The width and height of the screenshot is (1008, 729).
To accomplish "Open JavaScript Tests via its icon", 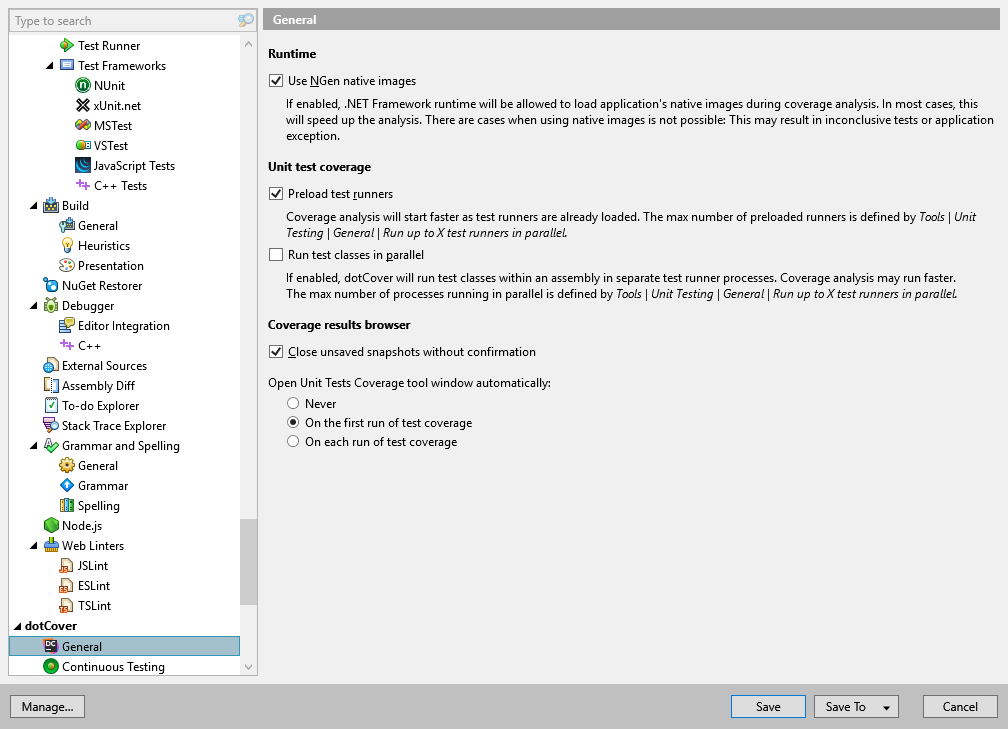I will pyautogui.click(x=83, y=165).
